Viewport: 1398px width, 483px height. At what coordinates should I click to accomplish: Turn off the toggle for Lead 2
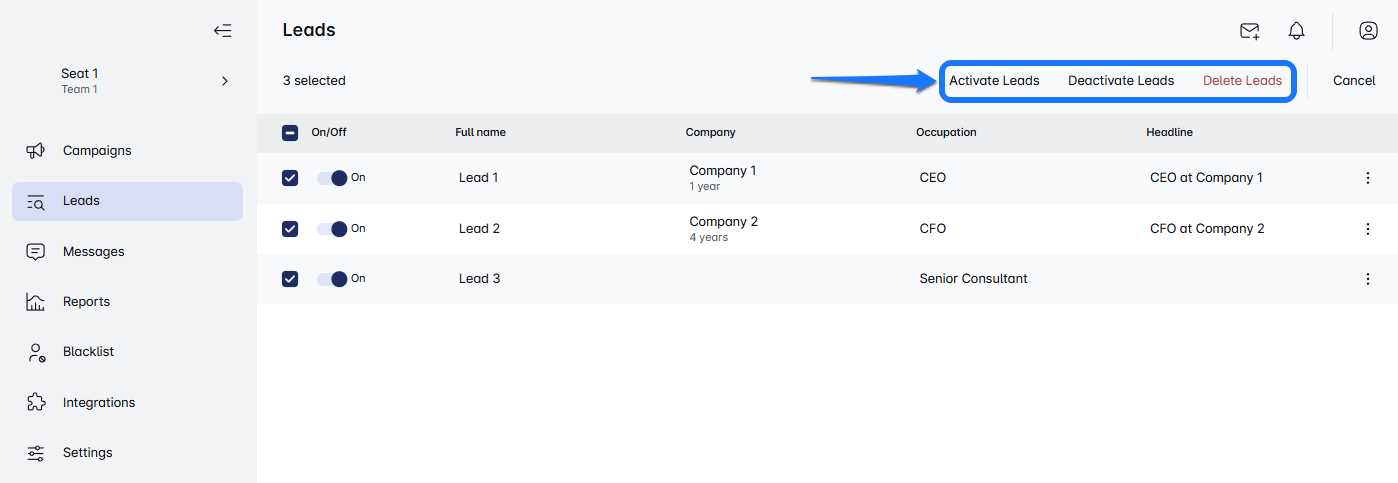coord(332,229)
